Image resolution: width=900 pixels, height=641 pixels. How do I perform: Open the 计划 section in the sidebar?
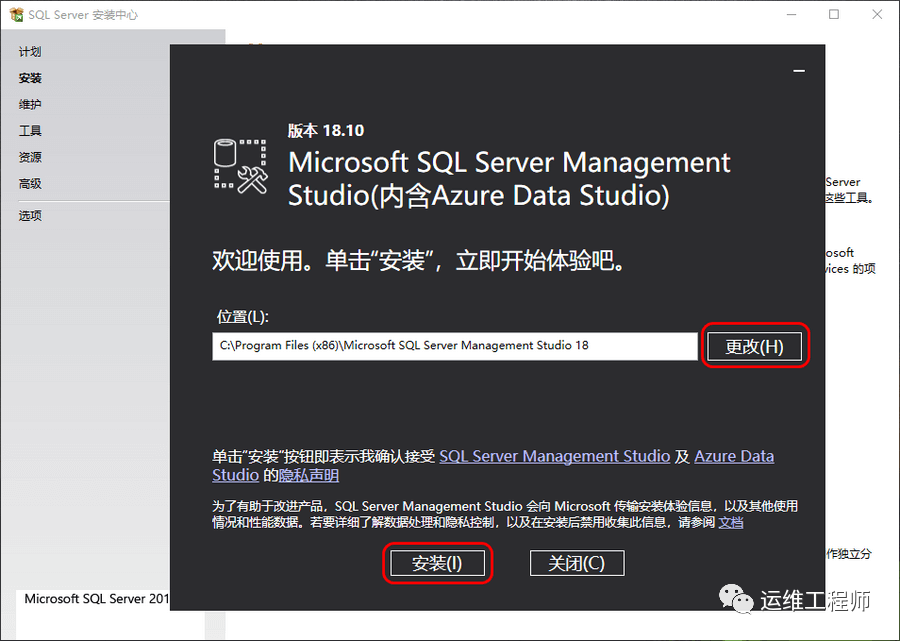[x=30, y=52]
